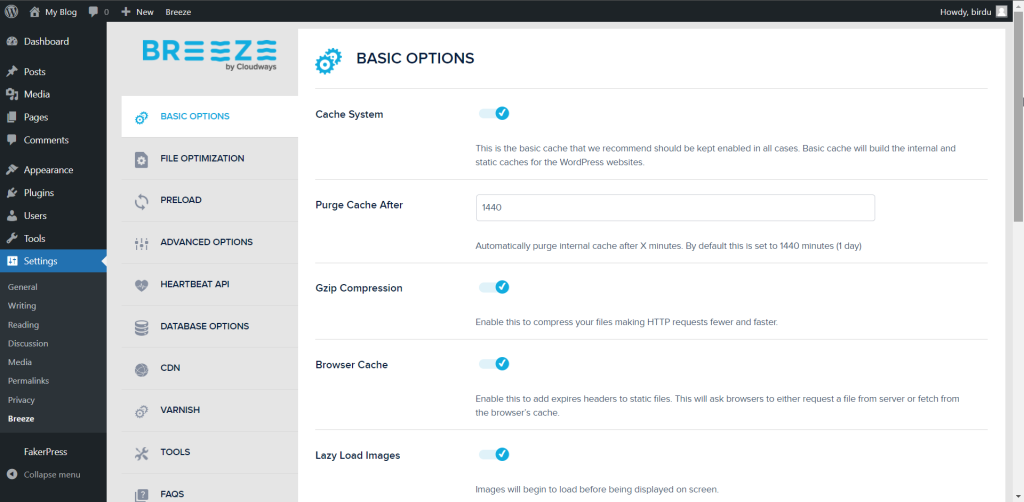Open Discussion settings submenu
This screenshot has width=1024, height=502.
click(x=27, y=343)
